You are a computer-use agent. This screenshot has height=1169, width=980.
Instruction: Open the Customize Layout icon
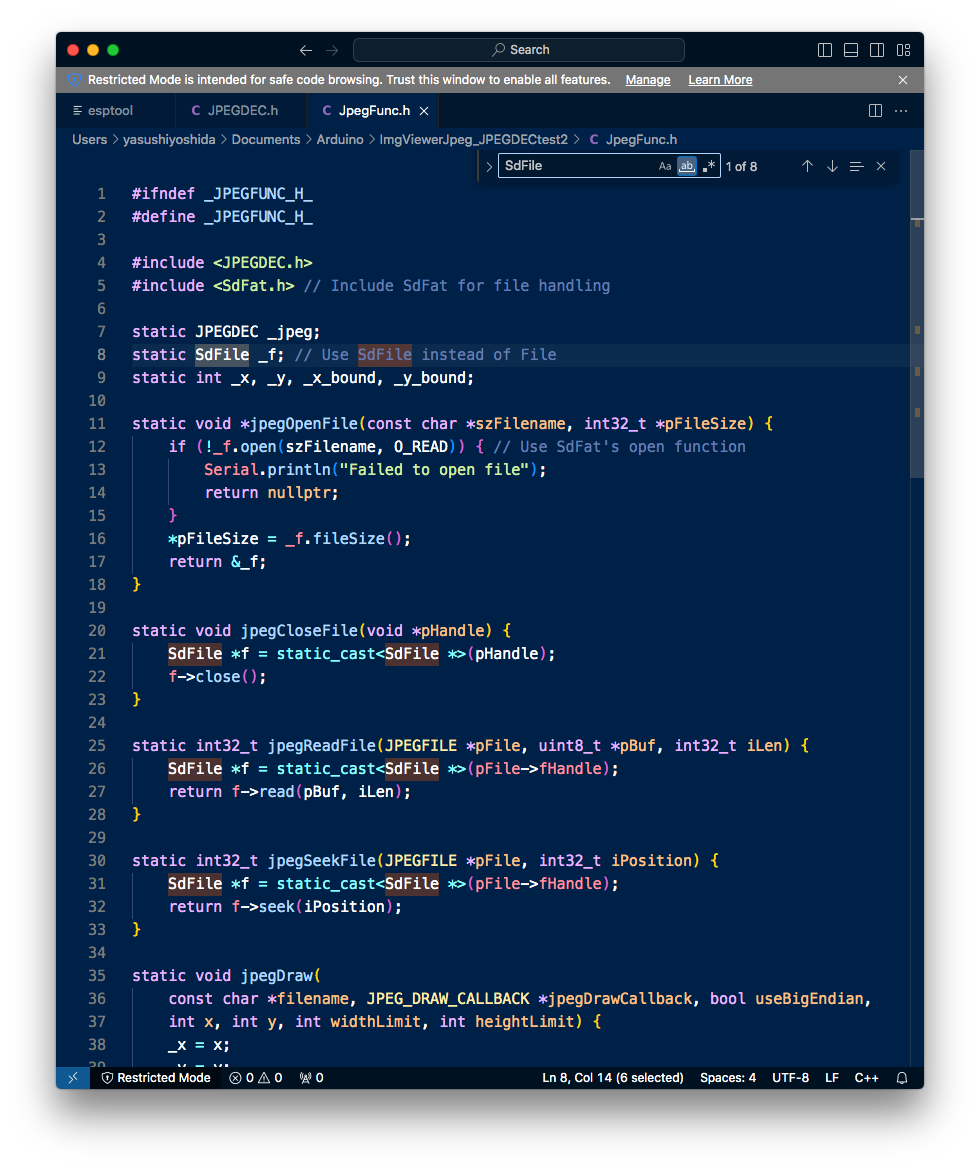pos(903,50)
